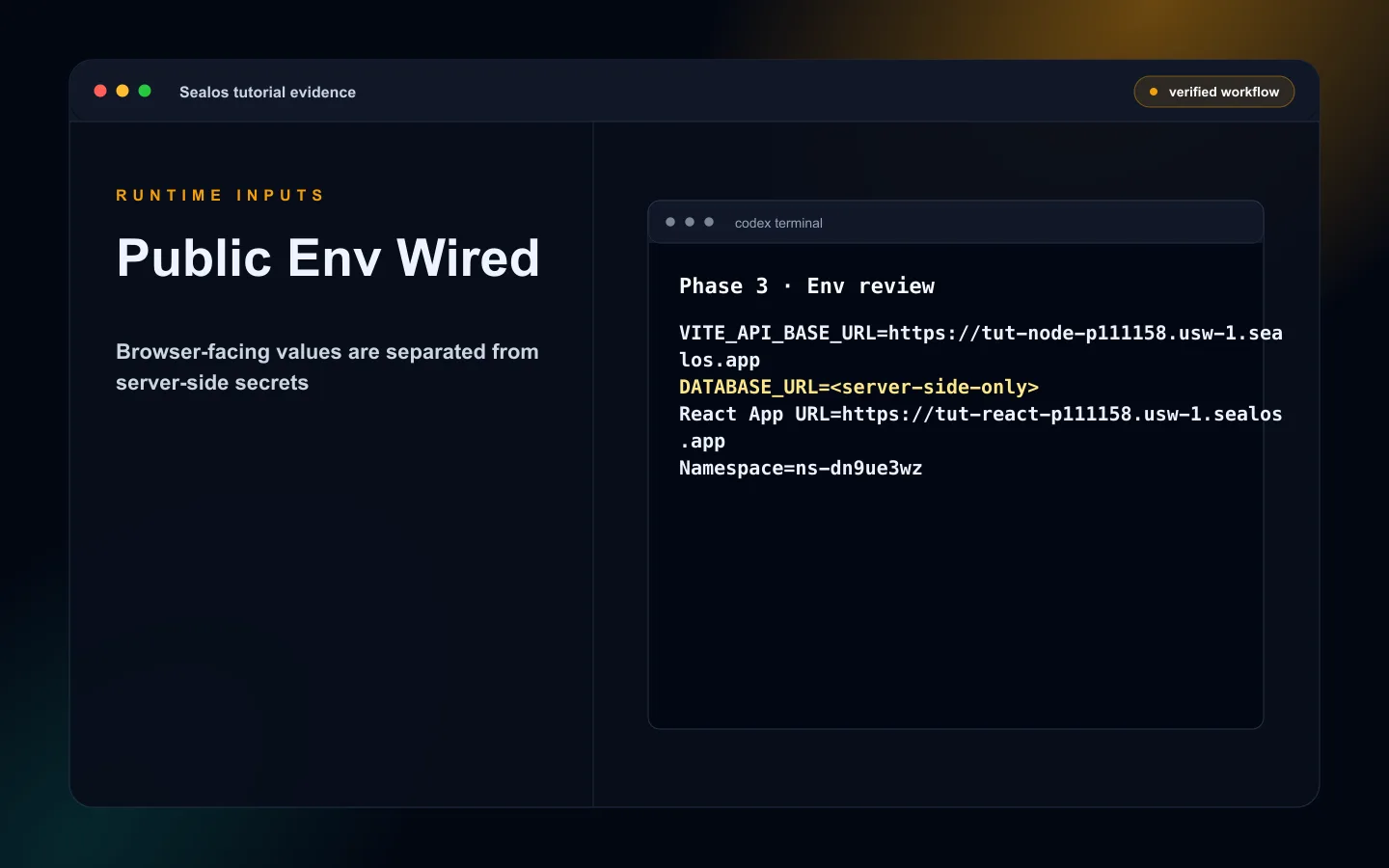The image size is (1389, 868).
Task: Click the codex terminal tab label
Action: pos(778,223)
